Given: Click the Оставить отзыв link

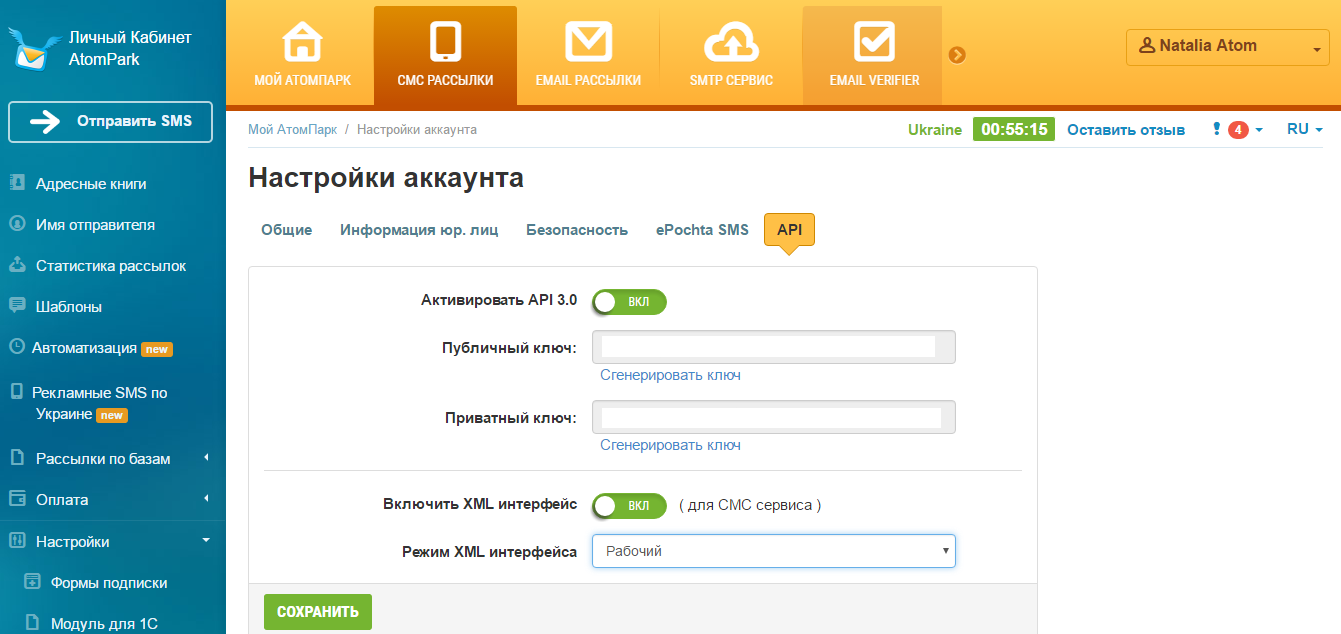Looking at the screenshot, I should [1126, 129].
